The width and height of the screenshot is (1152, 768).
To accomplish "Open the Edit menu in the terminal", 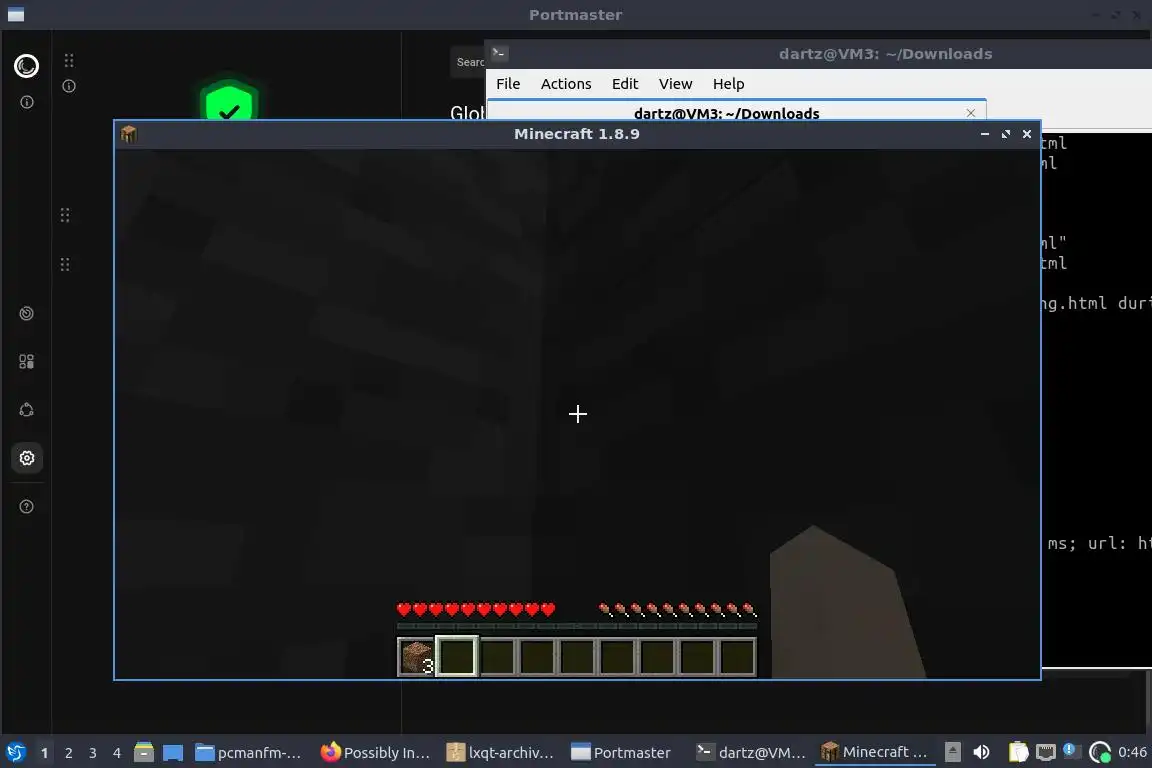I will pyautogui.click(x=625, y=84).
